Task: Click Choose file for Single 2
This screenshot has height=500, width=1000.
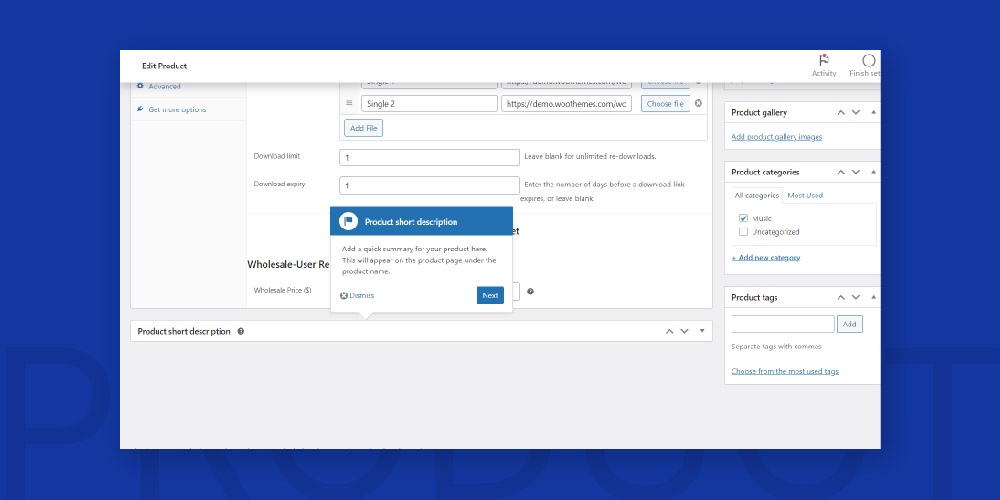Action: [x=665, y=103]
